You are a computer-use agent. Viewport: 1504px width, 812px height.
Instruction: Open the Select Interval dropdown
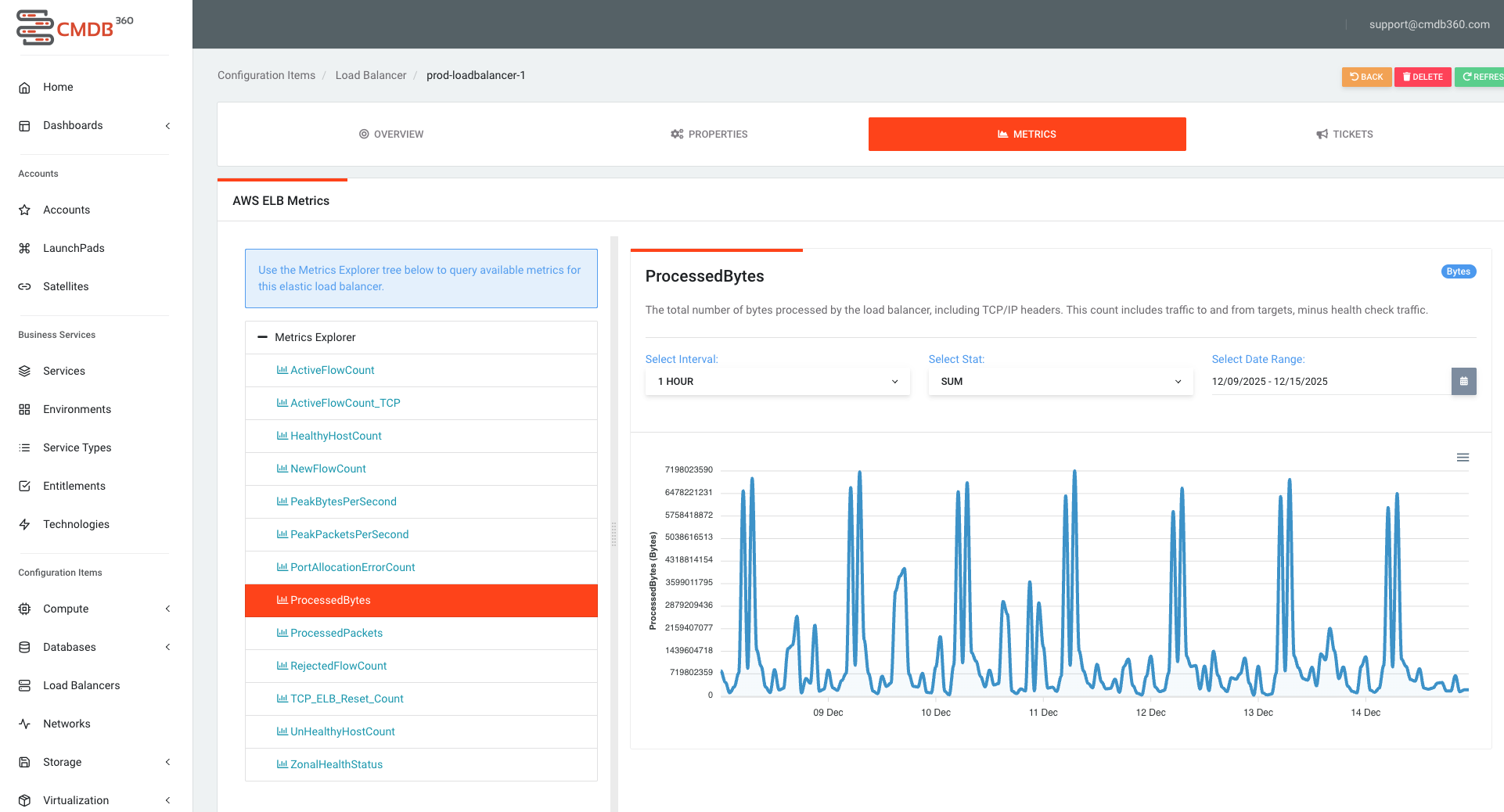click(777, 381)
